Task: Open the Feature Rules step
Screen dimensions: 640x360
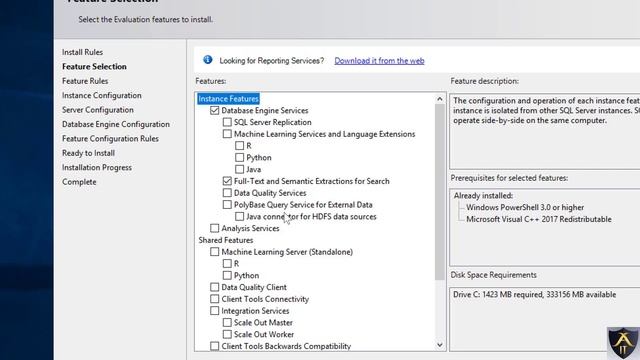Action: click(85, 81)
